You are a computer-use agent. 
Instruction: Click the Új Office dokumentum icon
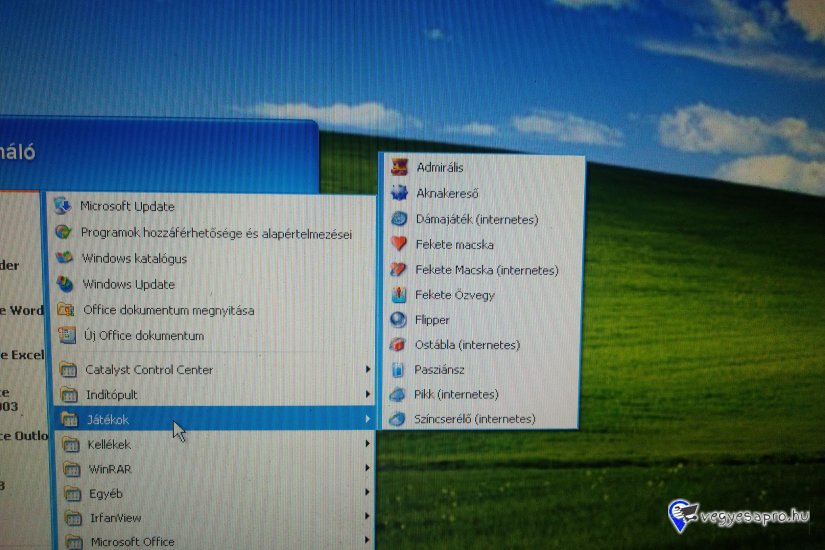[67, 336]
